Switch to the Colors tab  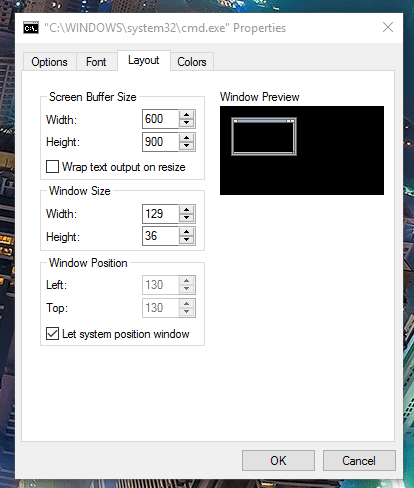(192, 62)
